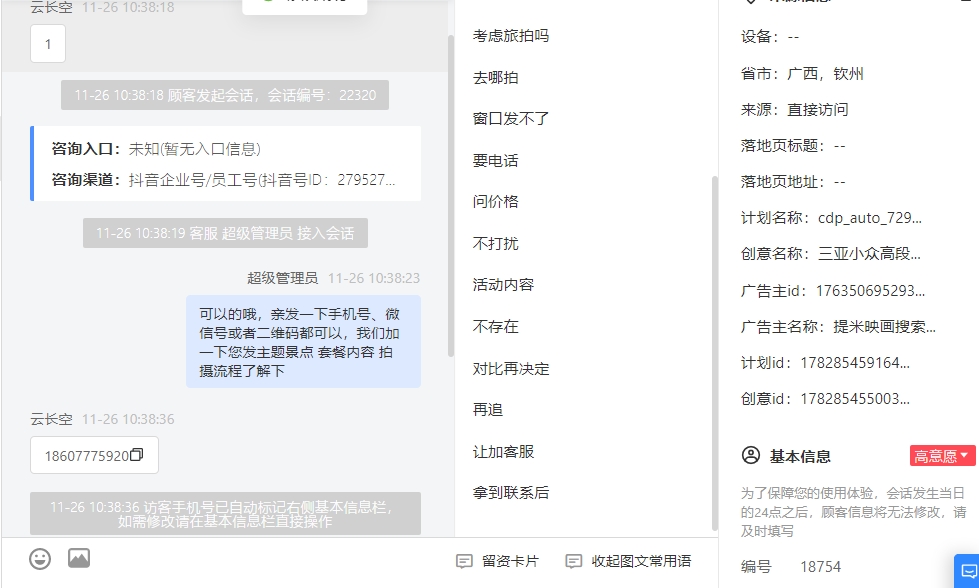The height and width of the screenshot is (588, 979).
Task: Click the sender label 超级管理员
Action: pyautogui.click(x=282, y=278)
